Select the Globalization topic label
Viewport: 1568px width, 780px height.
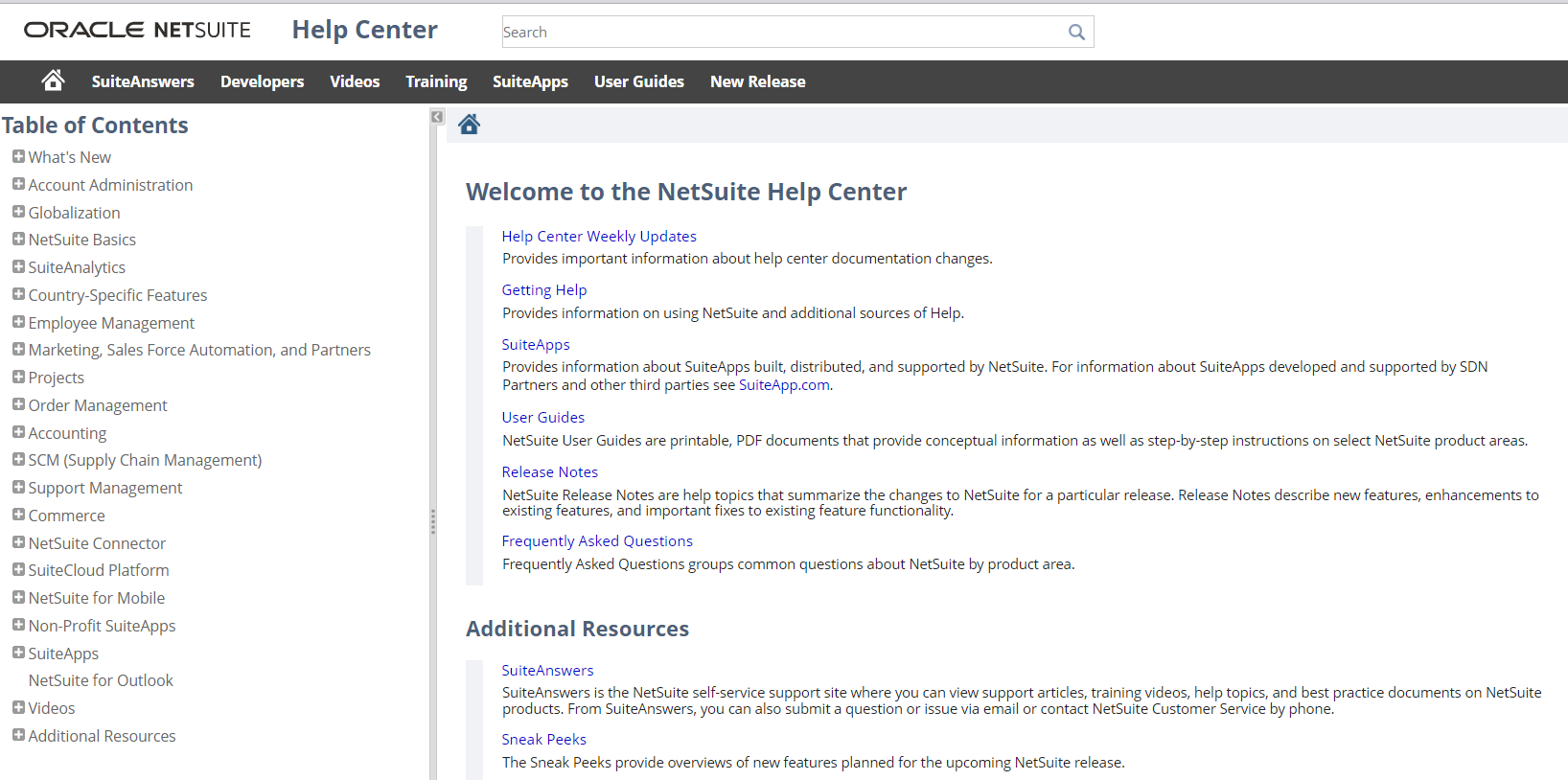(74, 213)
